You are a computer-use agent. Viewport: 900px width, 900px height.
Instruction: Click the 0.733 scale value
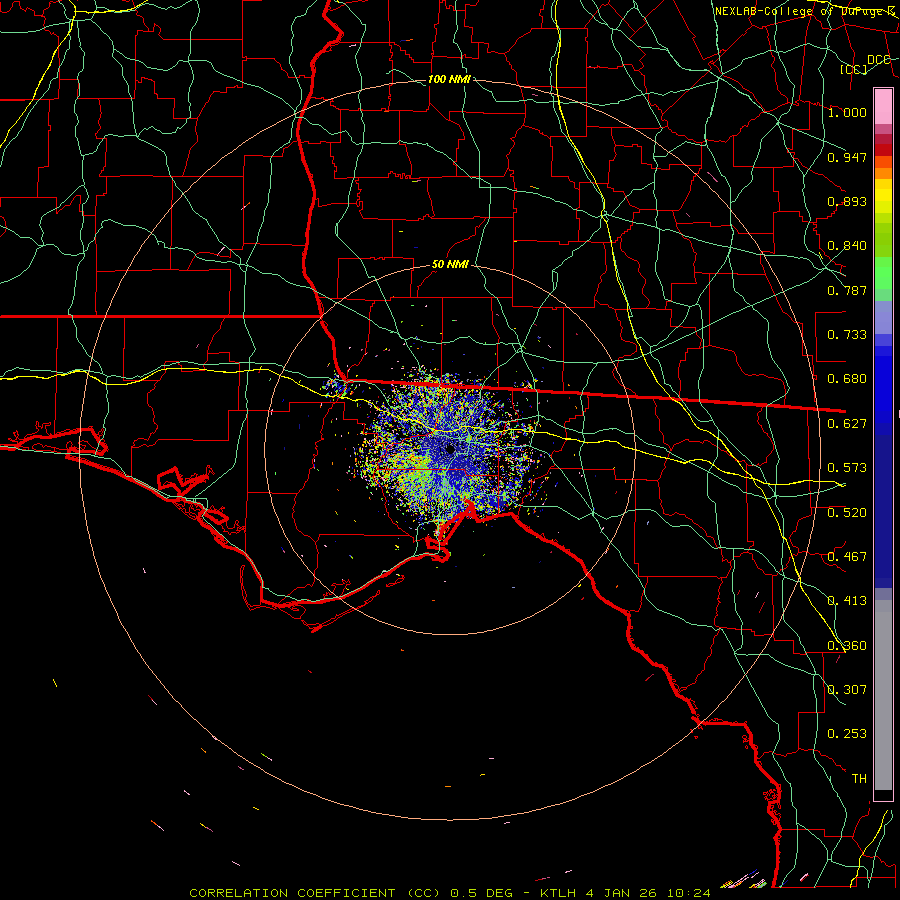pyautogui.click(x=847, y=335)
